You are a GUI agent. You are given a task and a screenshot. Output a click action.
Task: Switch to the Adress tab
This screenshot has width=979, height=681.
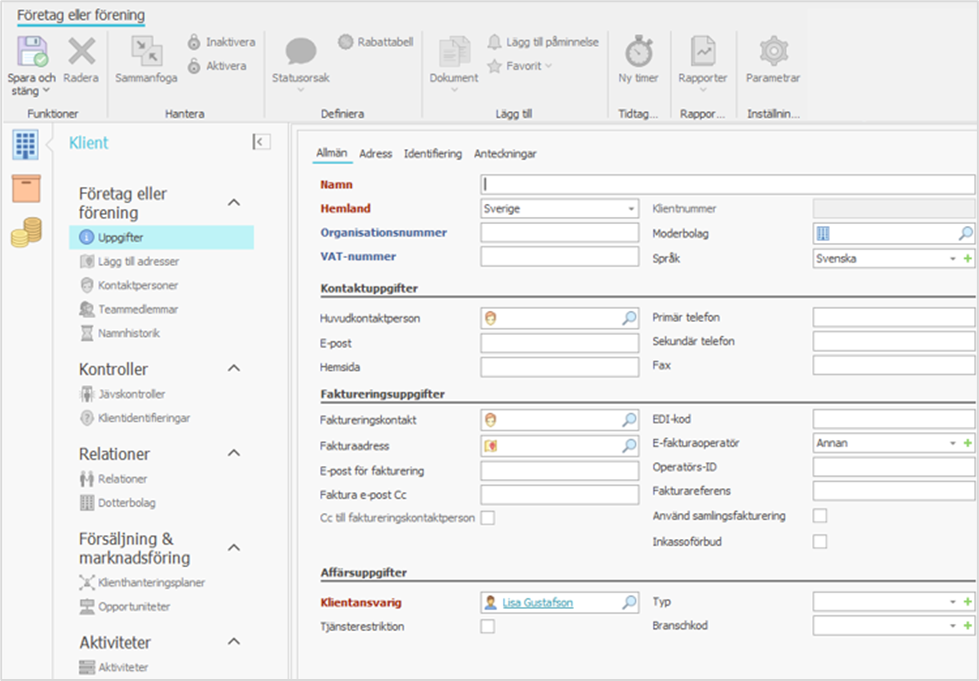tap(376, 154)
